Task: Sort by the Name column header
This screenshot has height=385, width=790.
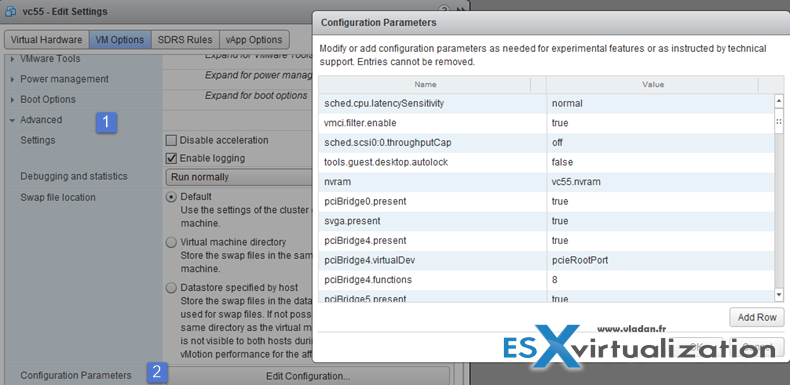Action: click(425, 85)
